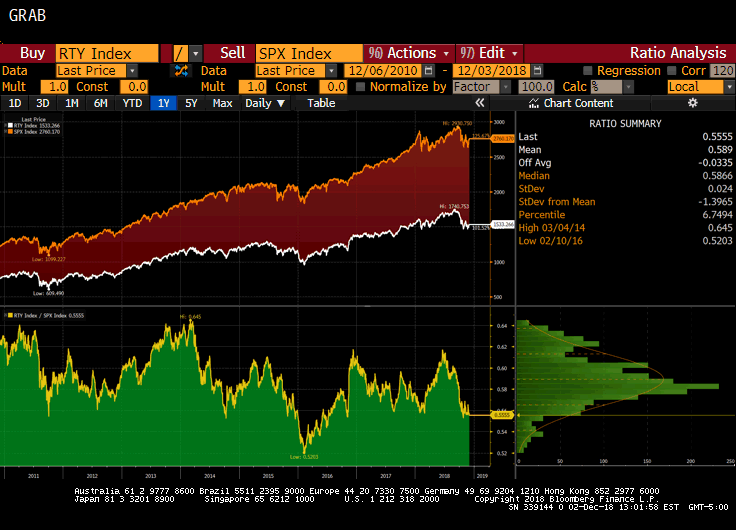Click the swap securities arrows icon

pyautogui.click(x=181, y=71)
